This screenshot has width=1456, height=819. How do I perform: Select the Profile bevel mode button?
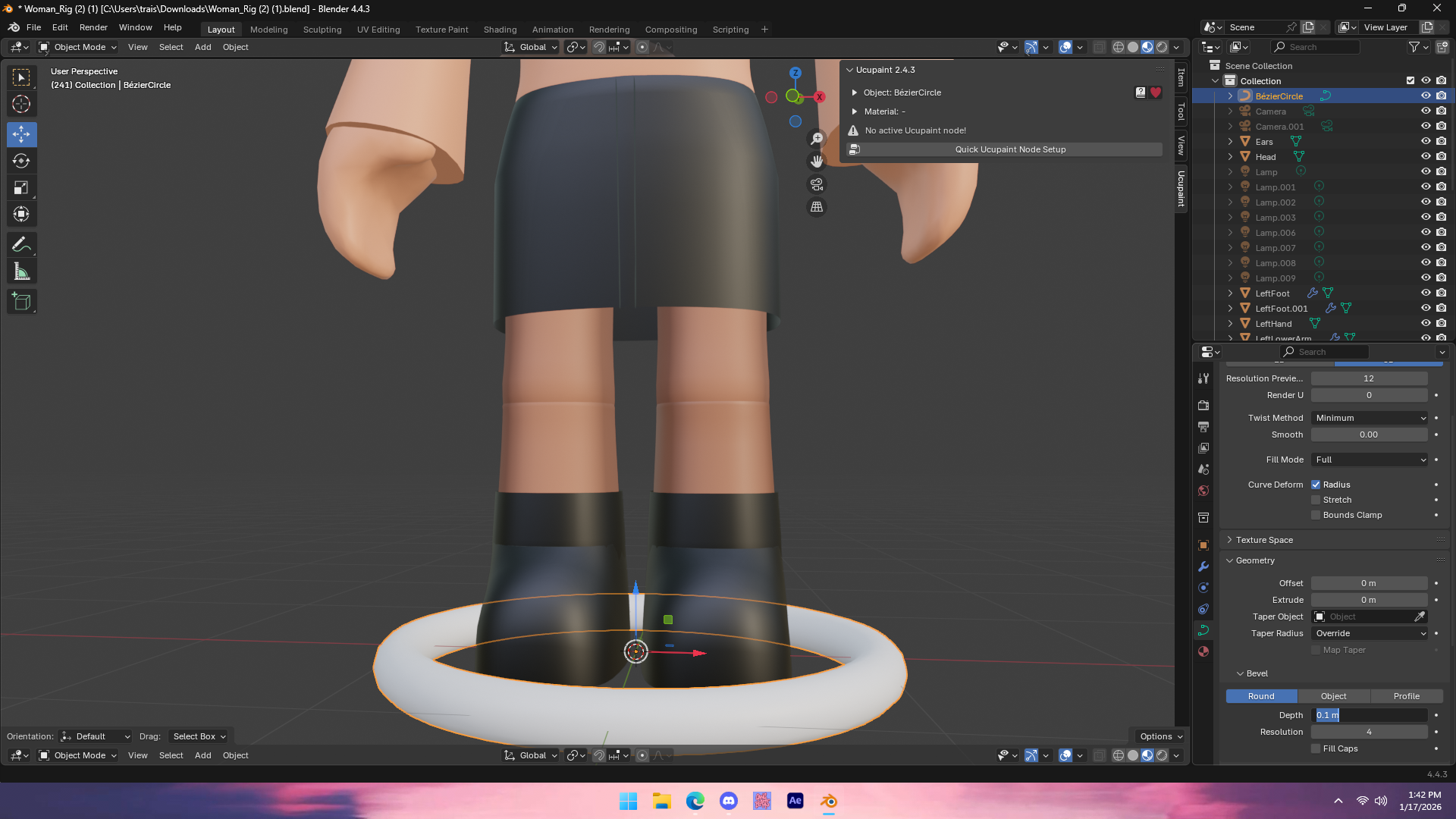click(x=1406, y=696)
